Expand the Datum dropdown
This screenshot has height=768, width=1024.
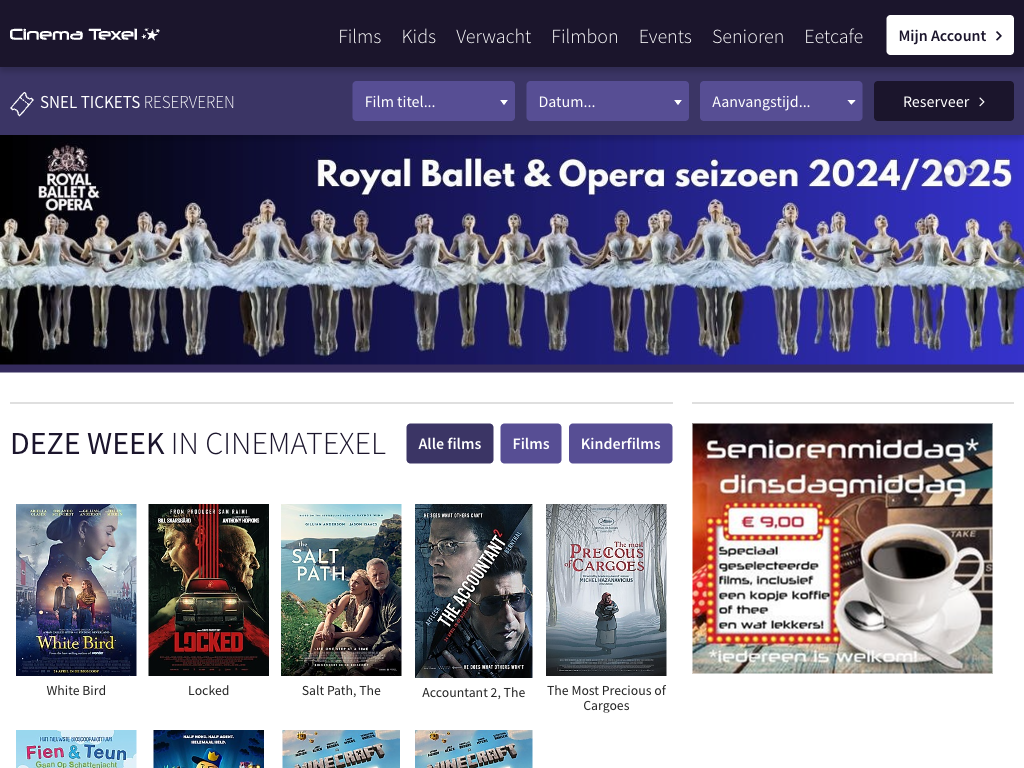click(x=607, y=102)
